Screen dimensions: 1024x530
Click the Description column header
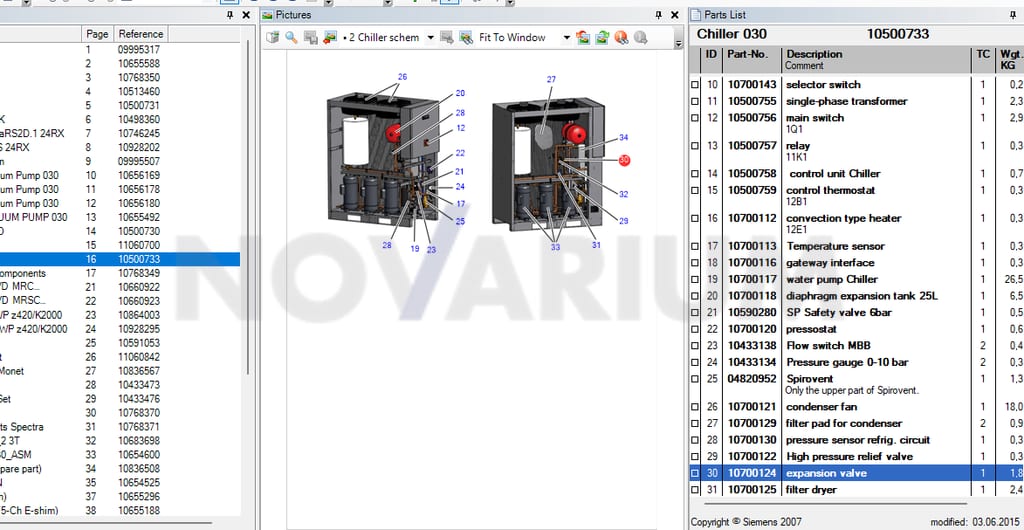(876, 60)
